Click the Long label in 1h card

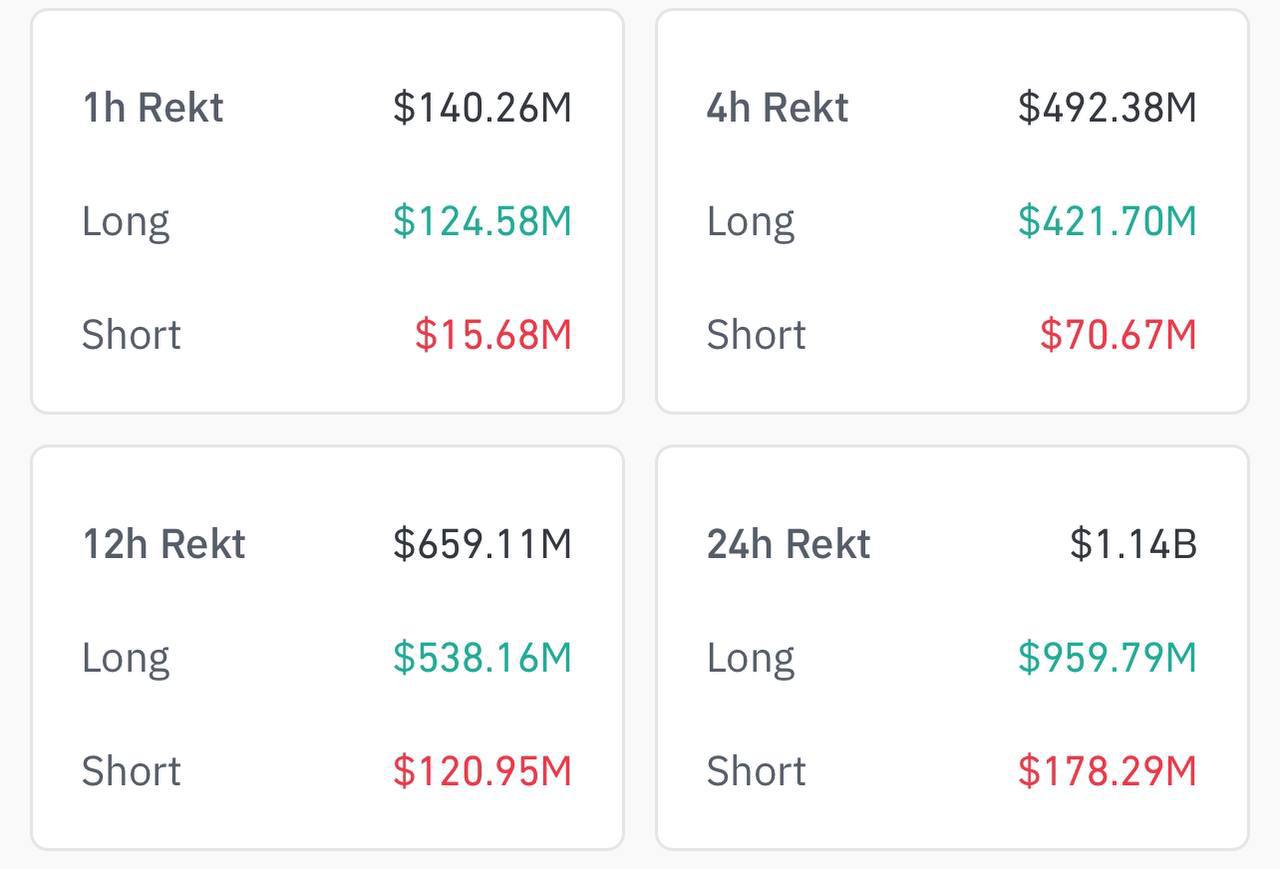coord(125,221)
